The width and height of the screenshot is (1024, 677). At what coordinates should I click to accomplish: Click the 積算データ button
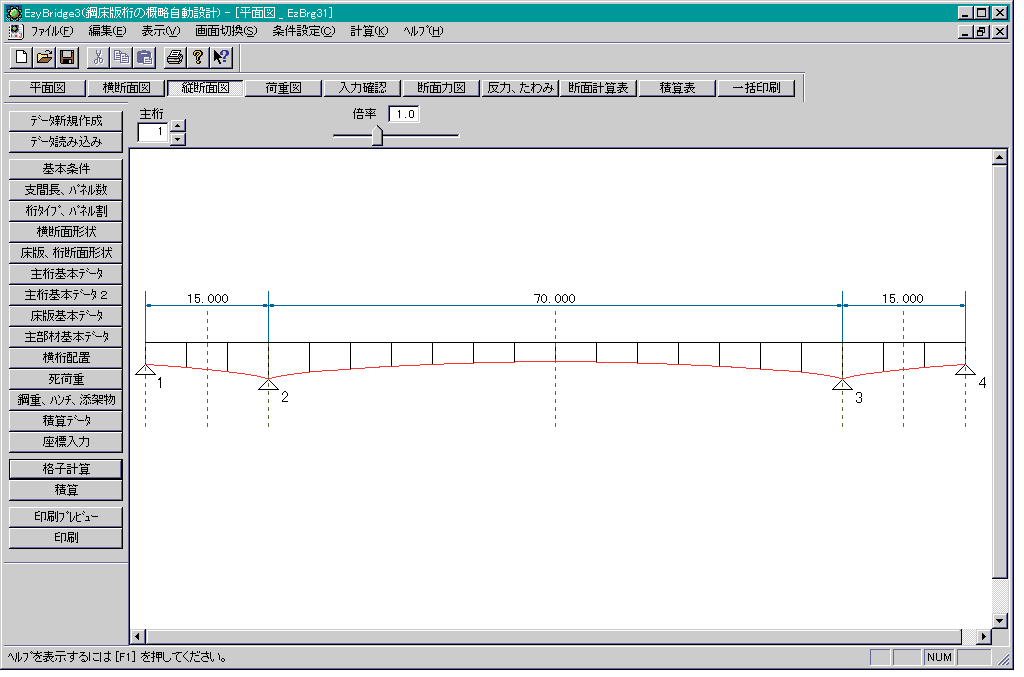pos(66,421)
